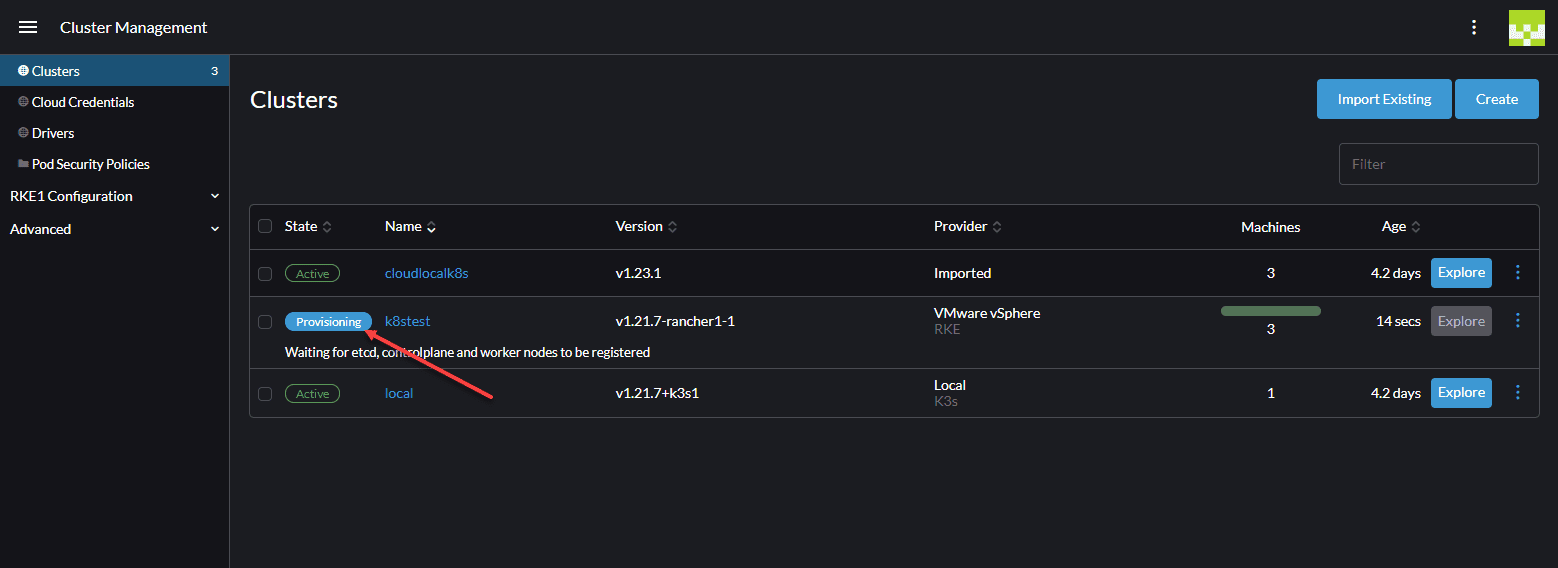Click the cluster Filter input field

pyautogui.click(x=1438, y=164)
